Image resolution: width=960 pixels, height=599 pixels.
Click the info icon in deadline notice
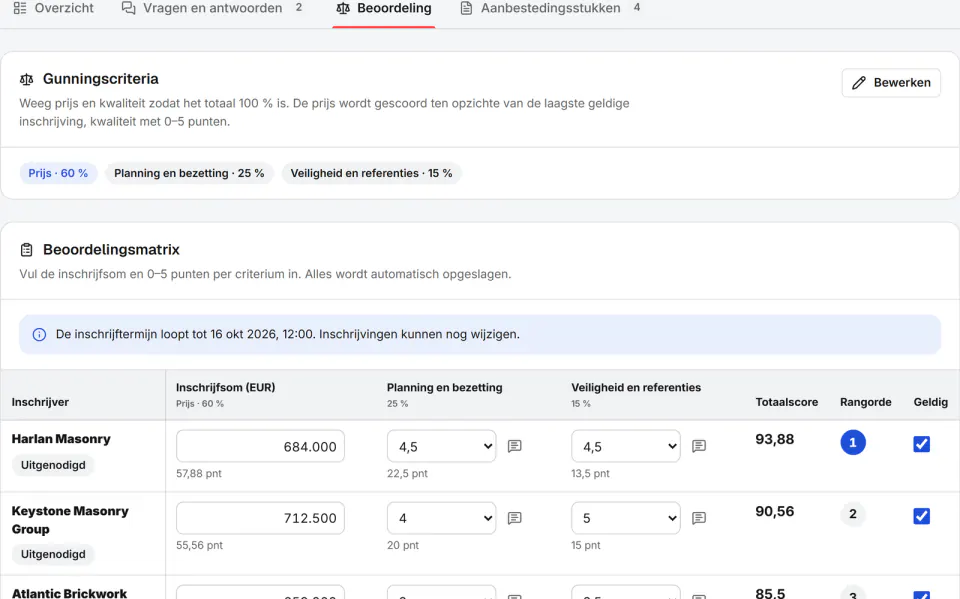click(x=39, y=334)
